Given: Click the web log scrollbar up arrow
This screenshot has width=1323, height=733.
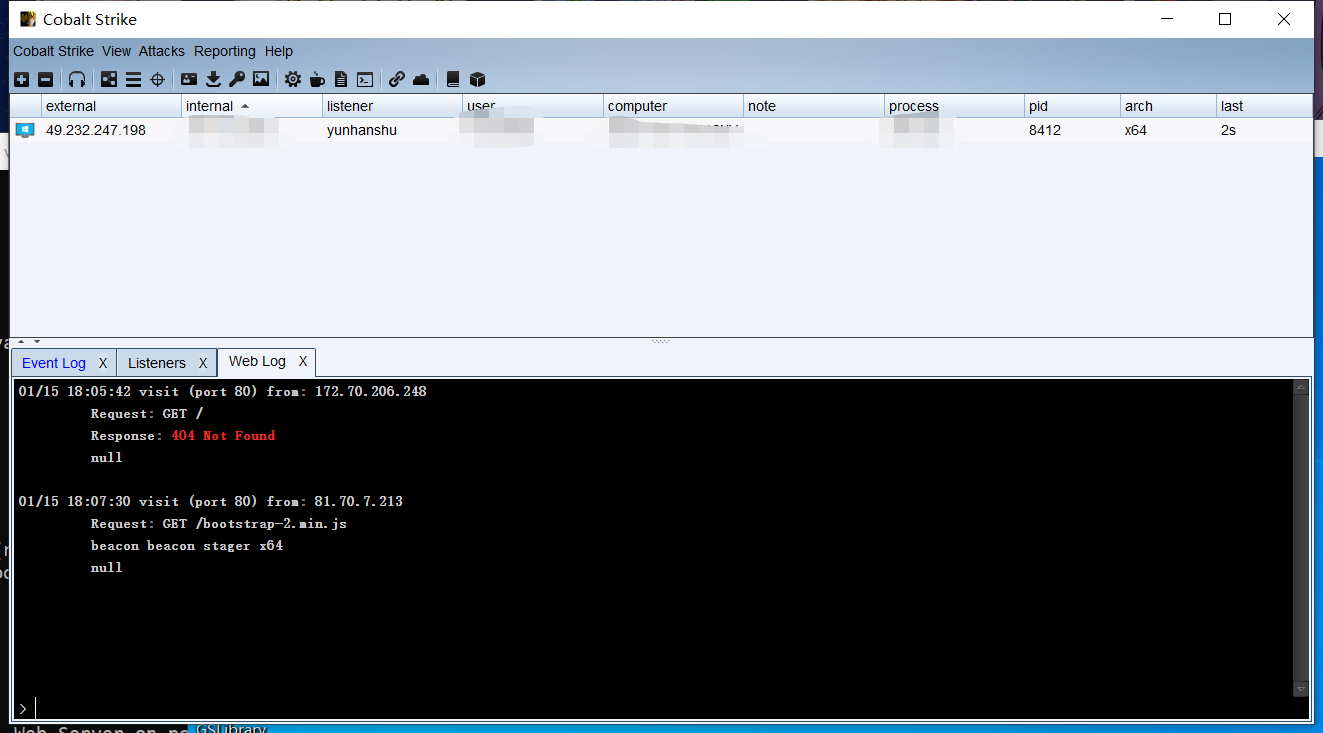Looking at the screenshot, I should (1300, 387).
